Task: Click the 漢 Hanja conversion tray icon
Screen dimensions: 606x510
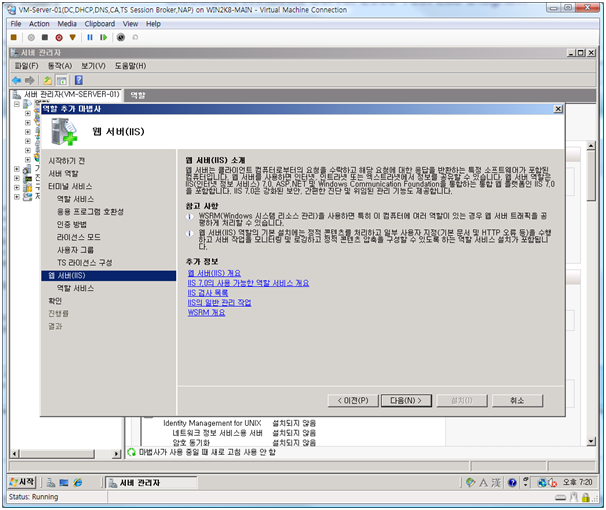Action: (x=496, y=483)
